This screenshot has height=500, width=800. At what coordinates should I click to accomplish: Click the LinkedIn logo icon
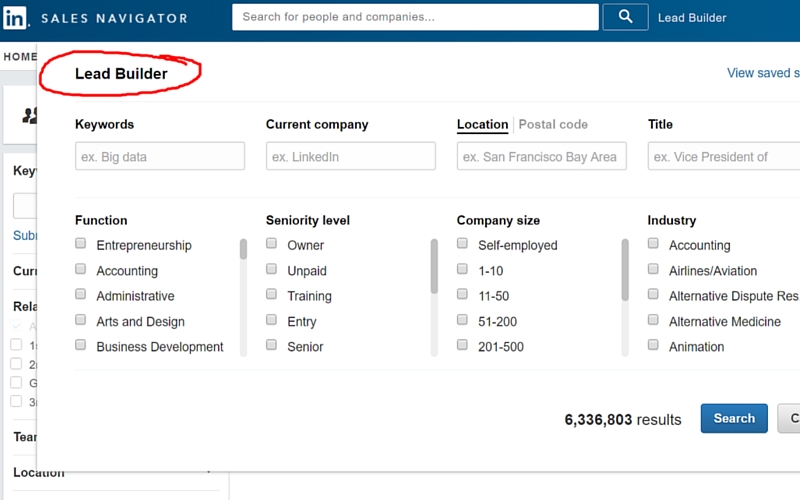pos(15,18)
